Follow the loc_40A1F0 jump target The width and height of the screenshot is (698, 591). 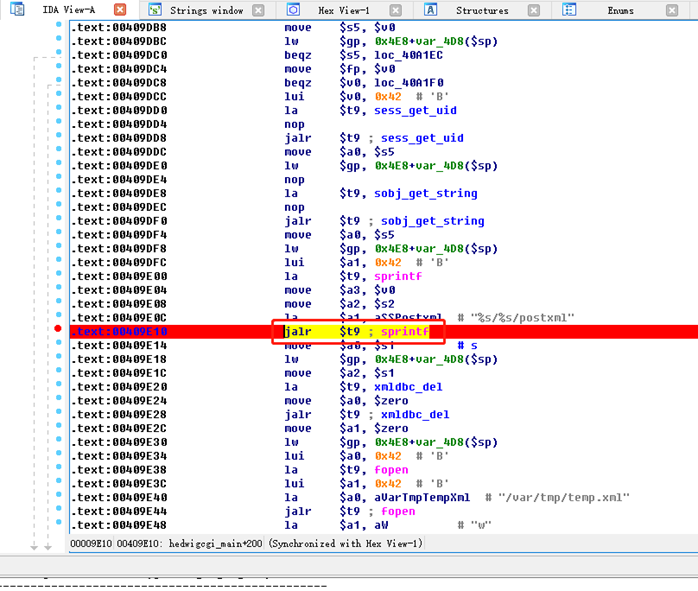[408, 83]
